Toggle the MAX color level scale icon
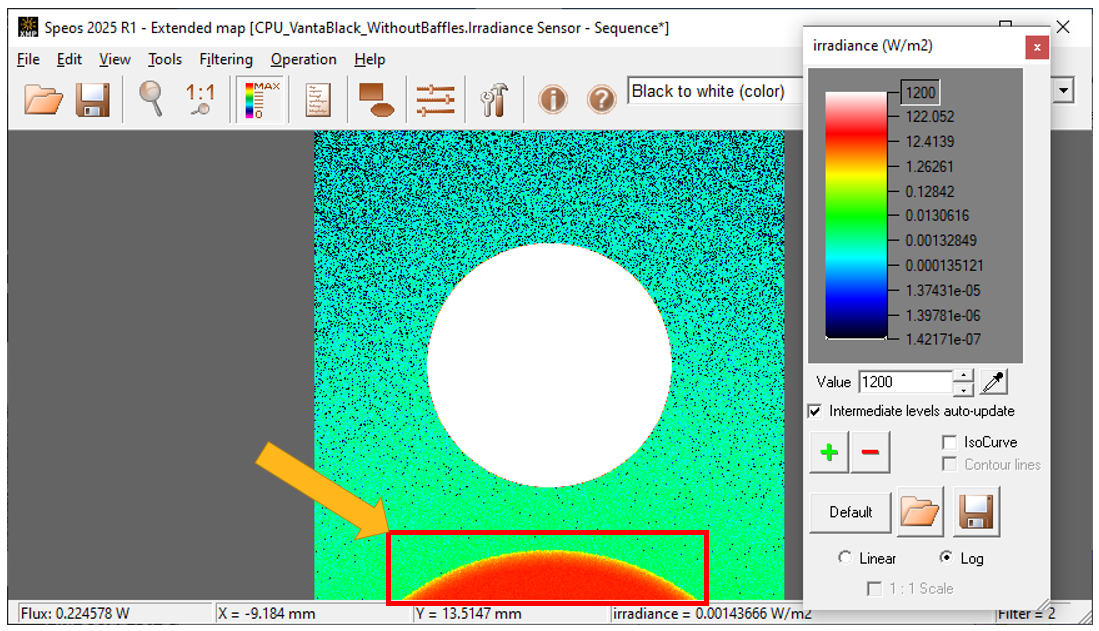 262,100
